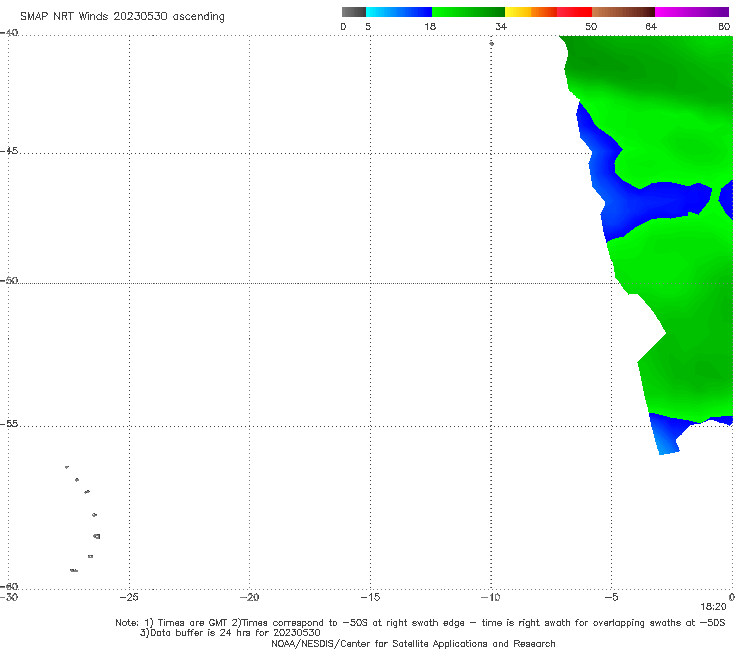Click the colorbar label "80"
The image size is (740, 650).
(724, 26)
